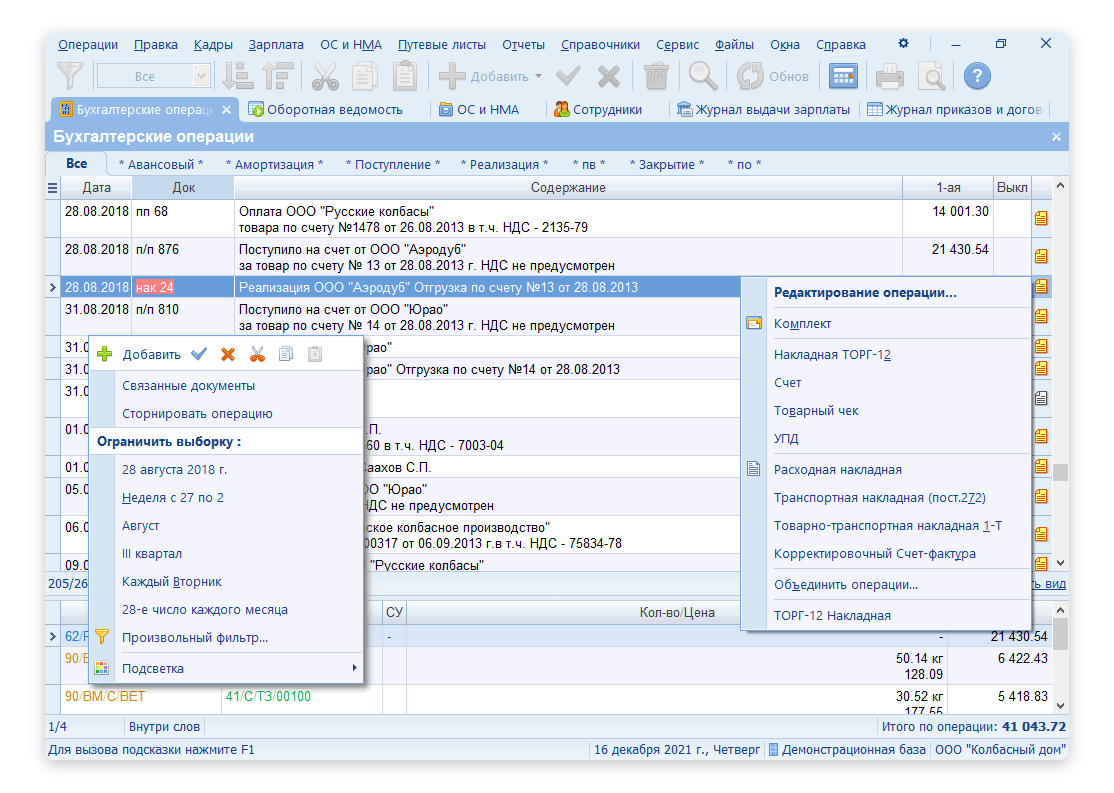Click the Демонстрационная база status bar entry

(x=847, y=750)
